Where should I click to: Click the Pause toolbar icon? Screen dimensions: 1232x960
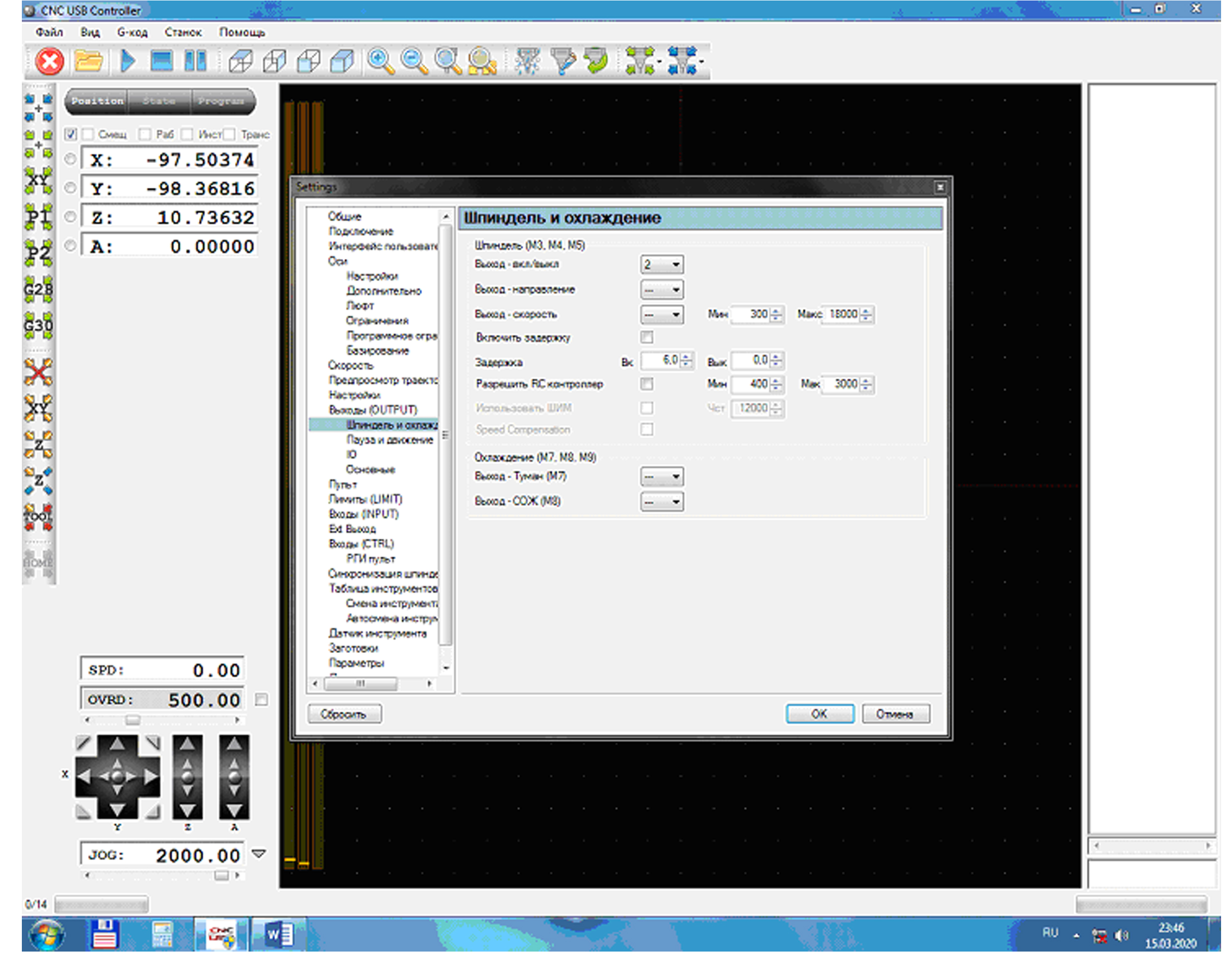tap(195, 61)
